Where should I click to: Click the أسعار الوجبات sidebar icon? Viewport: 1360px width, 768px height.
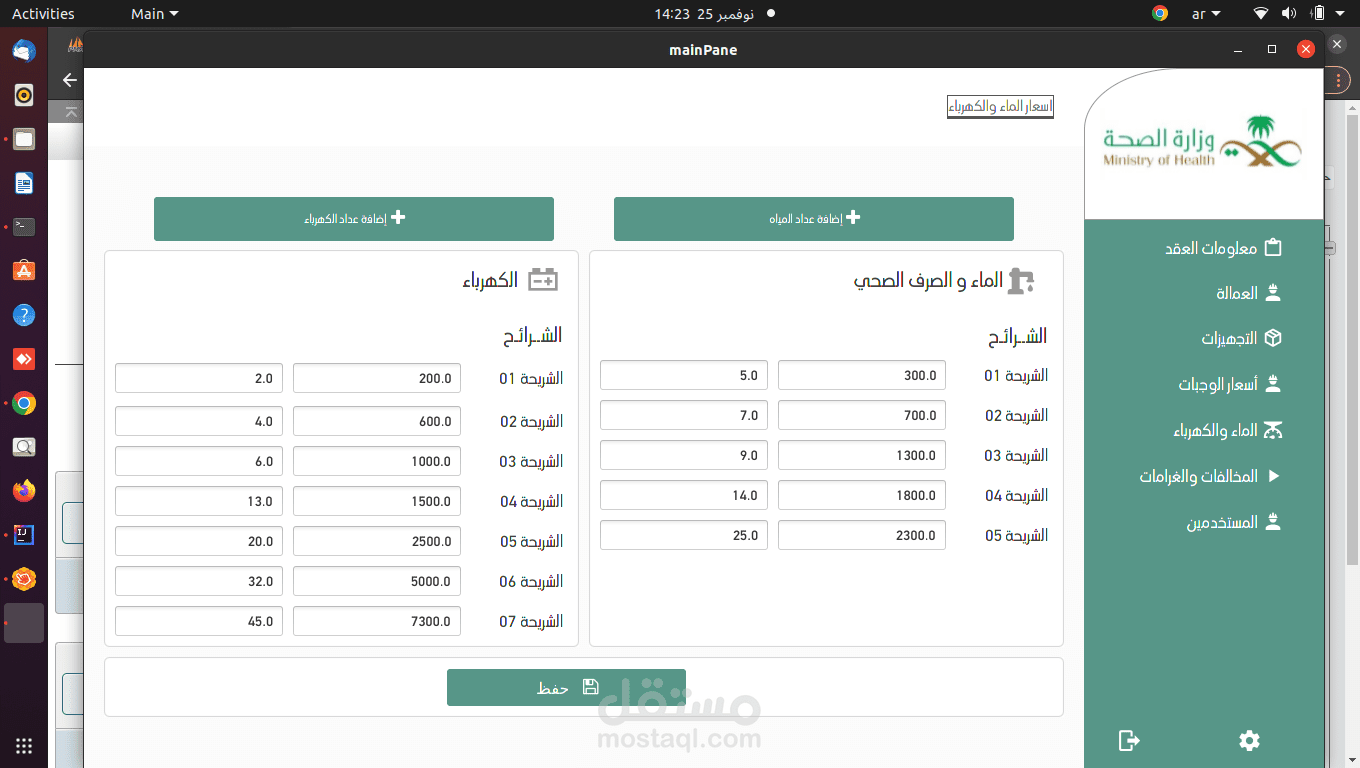click(x=1273, y=384)
